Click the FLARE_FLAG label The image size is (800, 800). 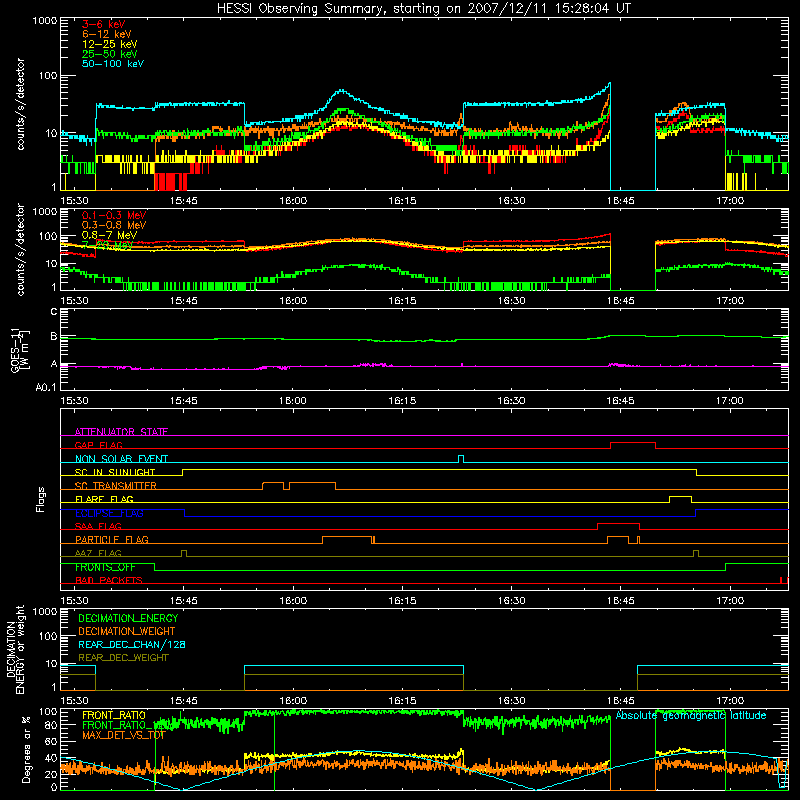pyautogui.click(x=104, y=499)
